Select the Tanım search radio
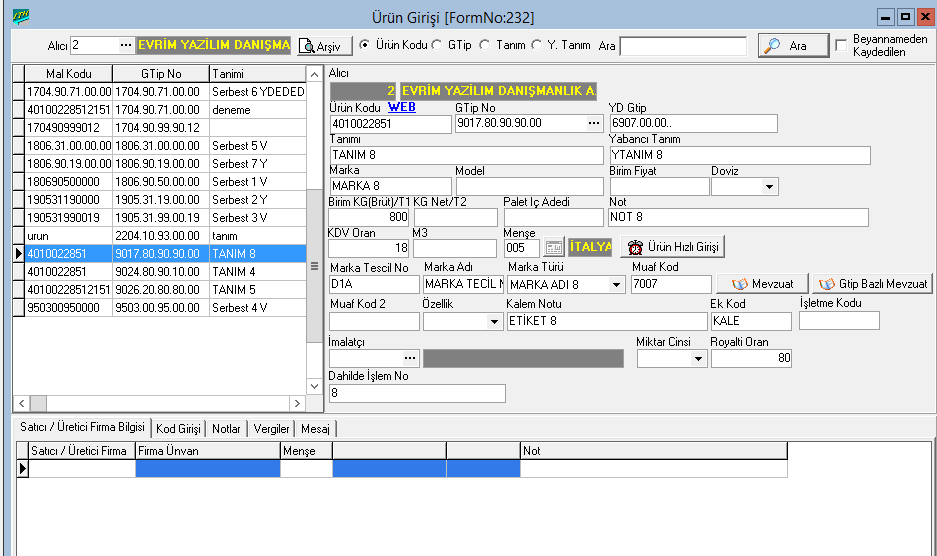This screenshot has width=937, height=556. point(485,45)
